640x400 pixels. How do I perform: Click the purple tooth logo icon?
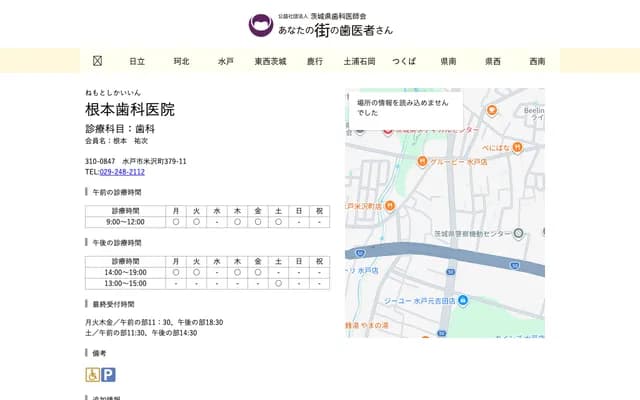pyautogui.click(x=261, y=25)
